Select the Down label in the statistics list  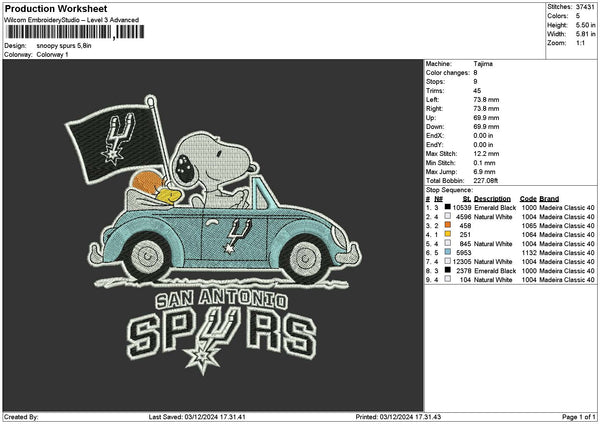(x=435, y=127)
